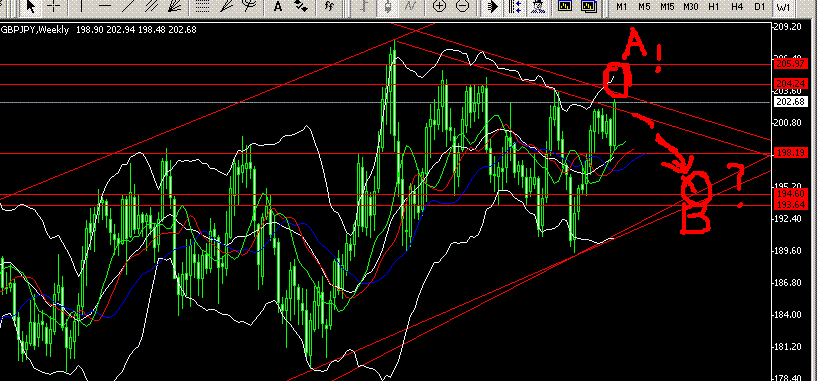Click the 193.64 price level label
This screenshot has height=381, width=817.
click(x=790, y=204)
